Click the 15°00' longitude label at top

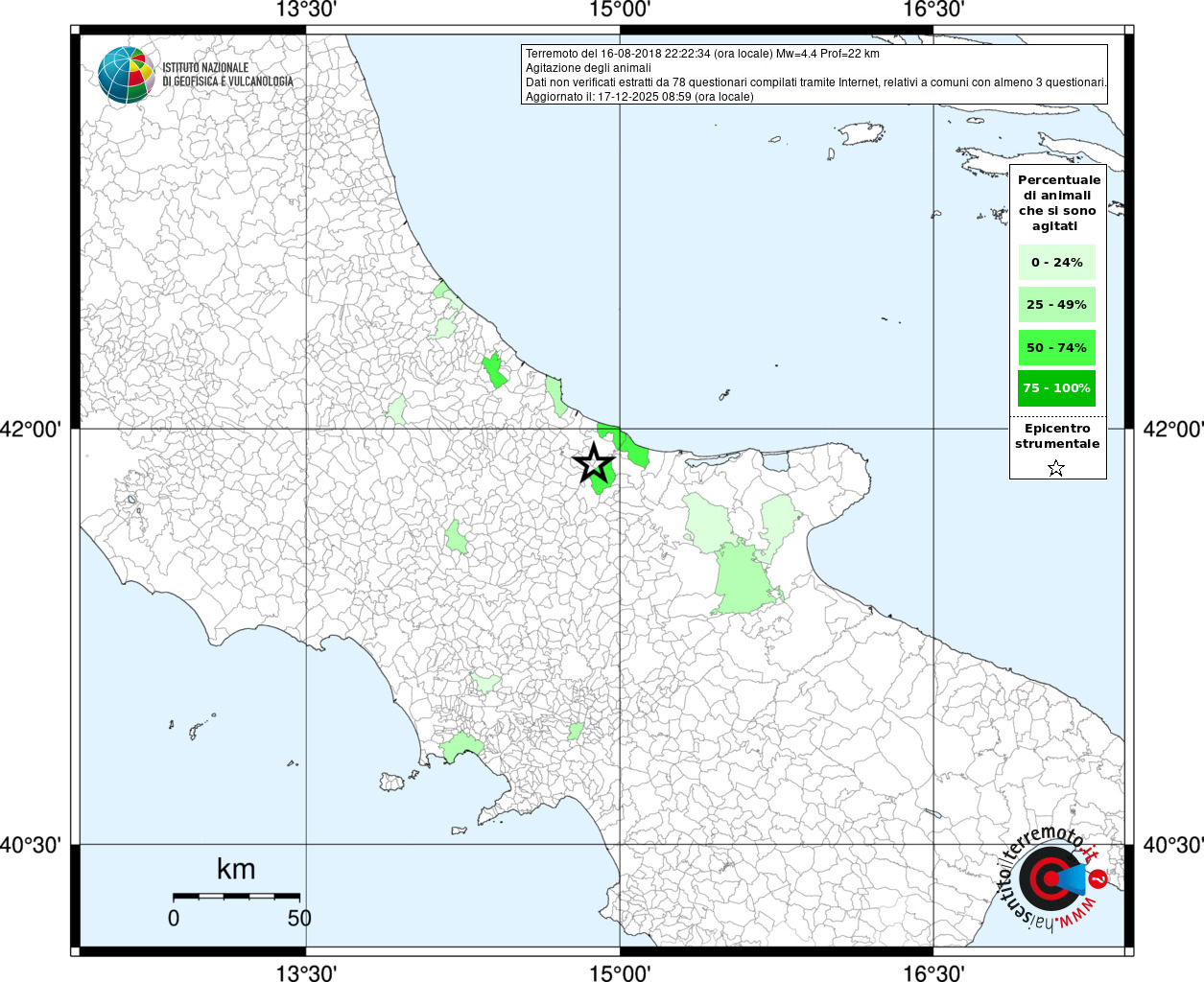point(620,10)
